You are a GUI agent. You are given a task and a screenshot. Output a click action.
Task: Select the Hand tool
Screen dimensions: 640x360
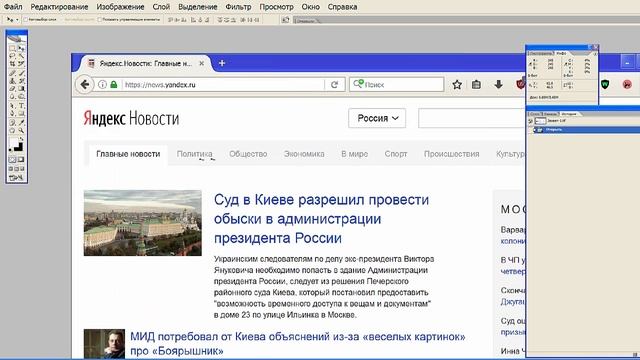click(x=12, y=130)
